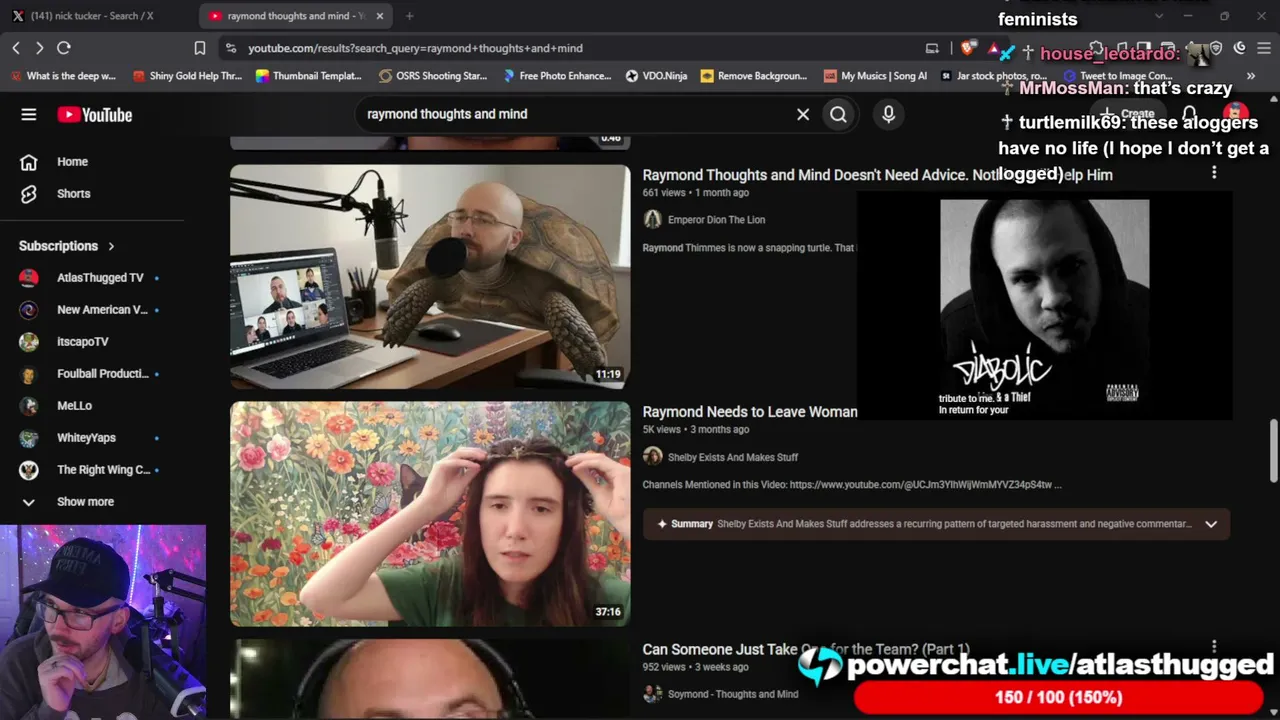1280x720 pixels.
Task: Click the page vertical scrollbar thumb
Action: (1274, 450)
